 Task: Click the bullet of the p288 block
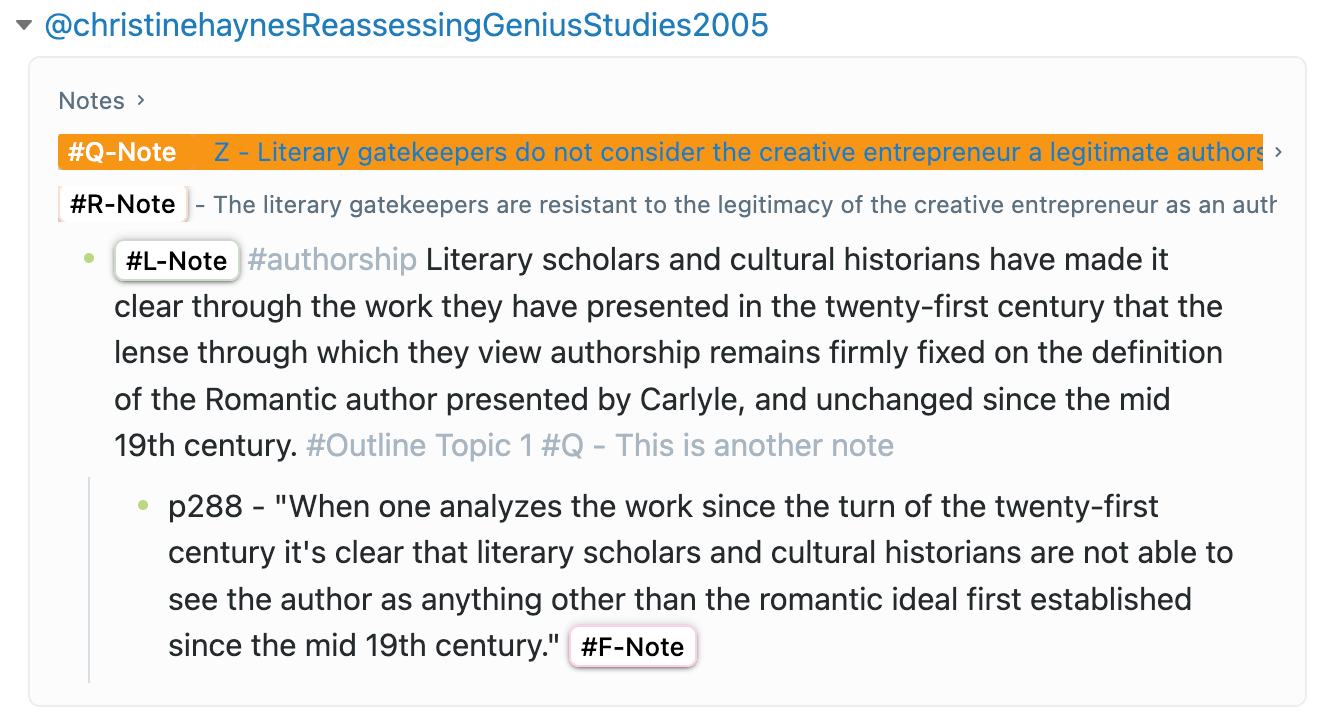pyautogui.click(x=143, y=505)
